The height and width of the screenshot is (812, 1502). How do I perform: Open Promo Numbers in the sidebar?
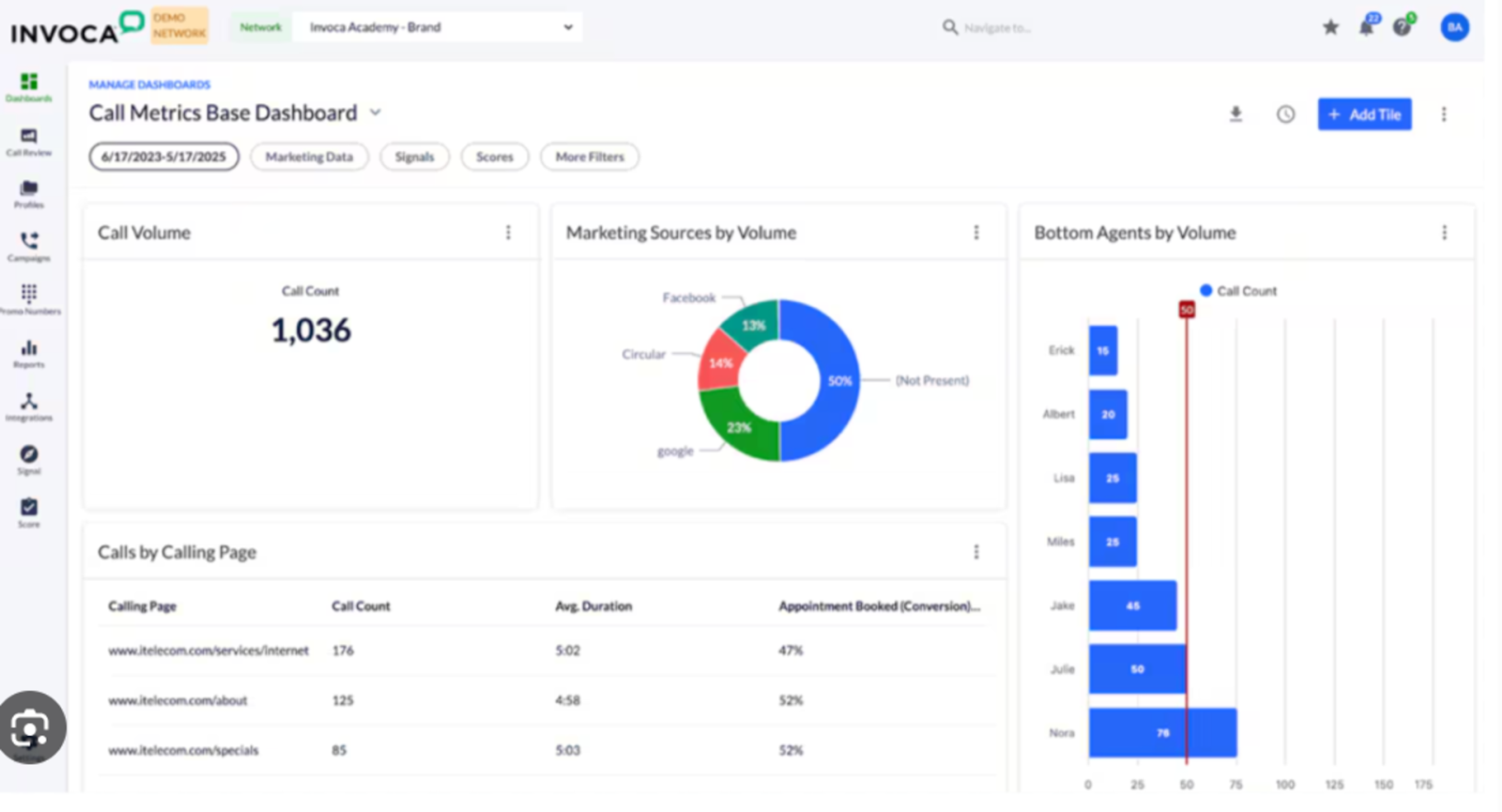click(29, 299)
